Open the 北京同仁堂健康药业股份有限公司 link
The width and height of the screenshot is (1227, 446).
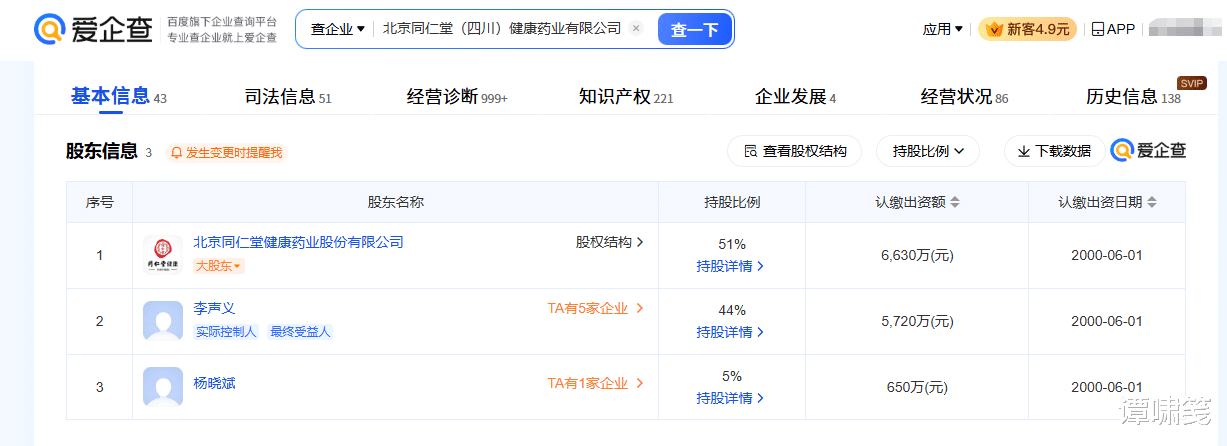click(298, 242)
